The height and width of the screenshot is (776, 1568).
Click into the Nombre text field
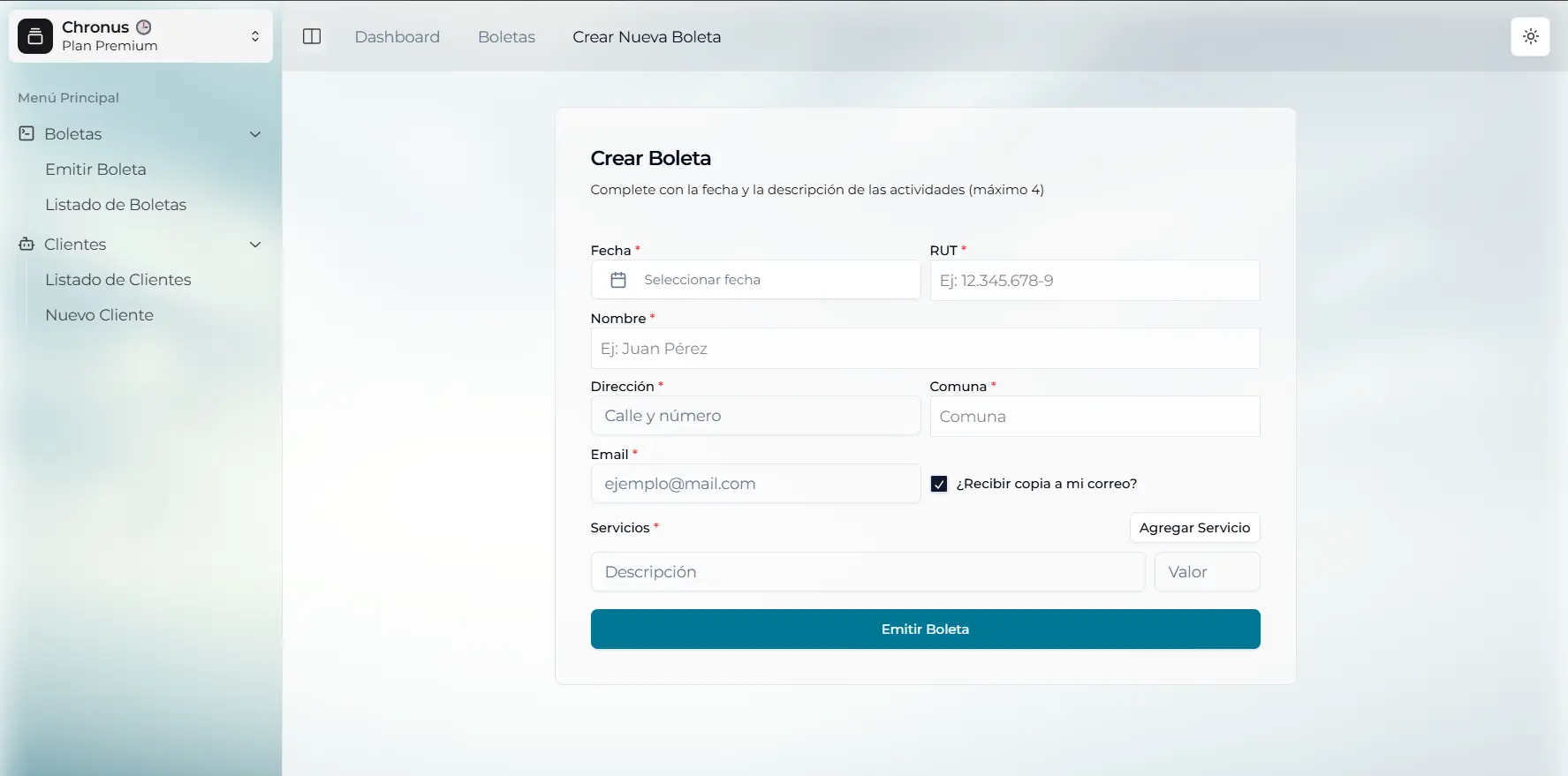click(925, 349)
